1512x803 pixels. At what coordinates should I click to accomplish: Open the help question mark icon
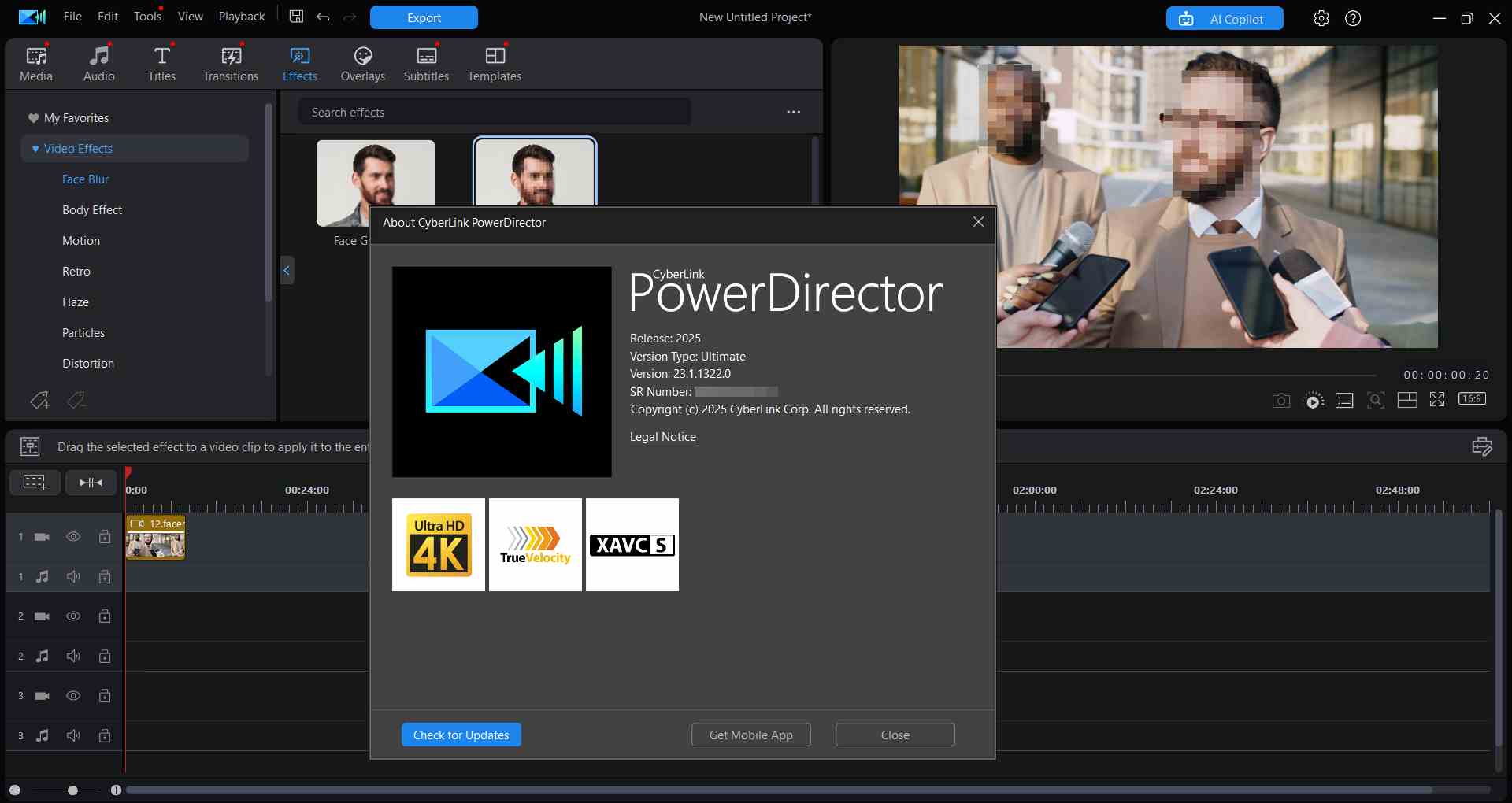[x=1353, y=18]
